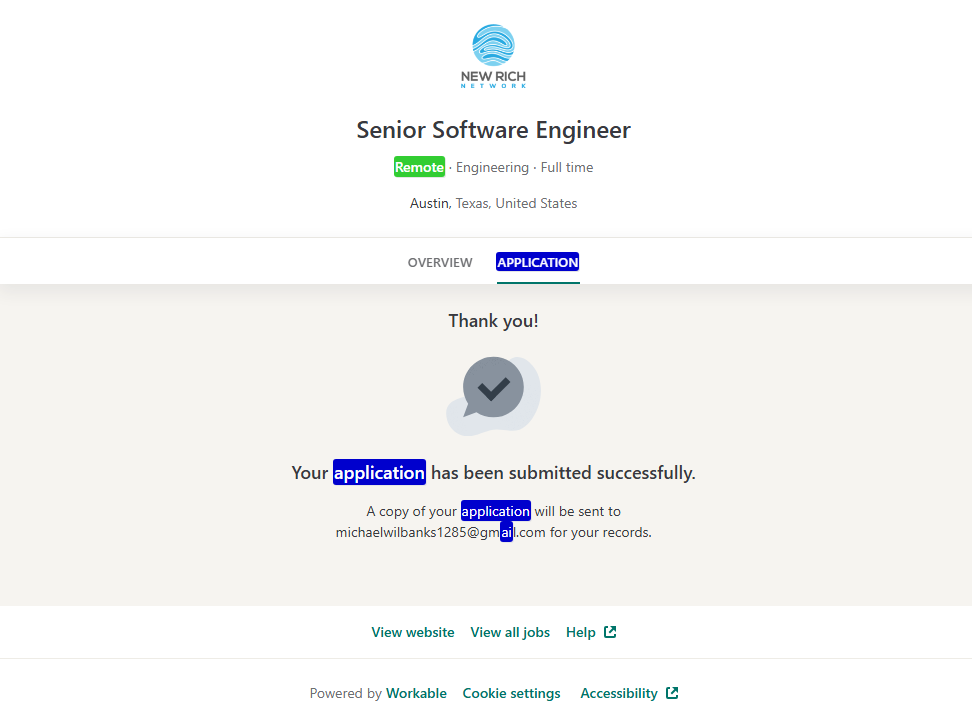Open Cookie settings
This screenshot has width=972, height=727.
click(x=511, y=693)
